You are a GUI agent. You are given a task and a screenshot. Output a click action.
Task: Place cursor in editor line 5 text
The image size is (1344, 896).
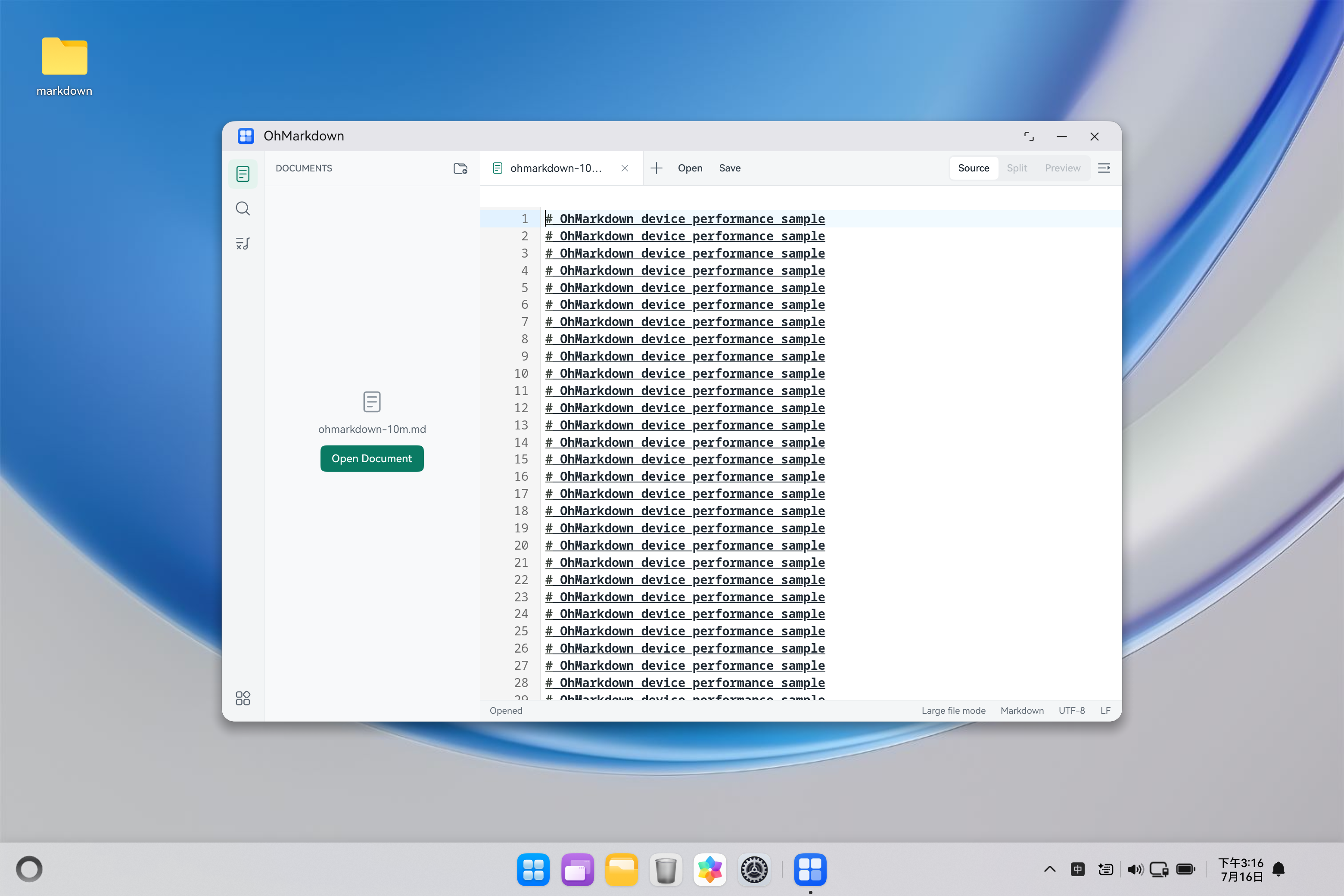click(684, 287)
